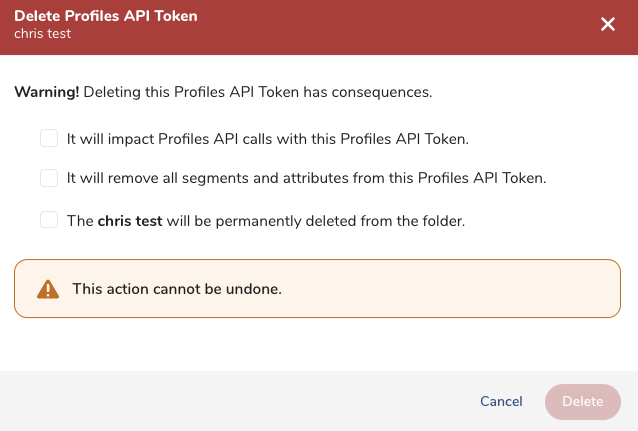Click the white dialog body below the warning banner
638x431 pixels.
click(319, 345)
